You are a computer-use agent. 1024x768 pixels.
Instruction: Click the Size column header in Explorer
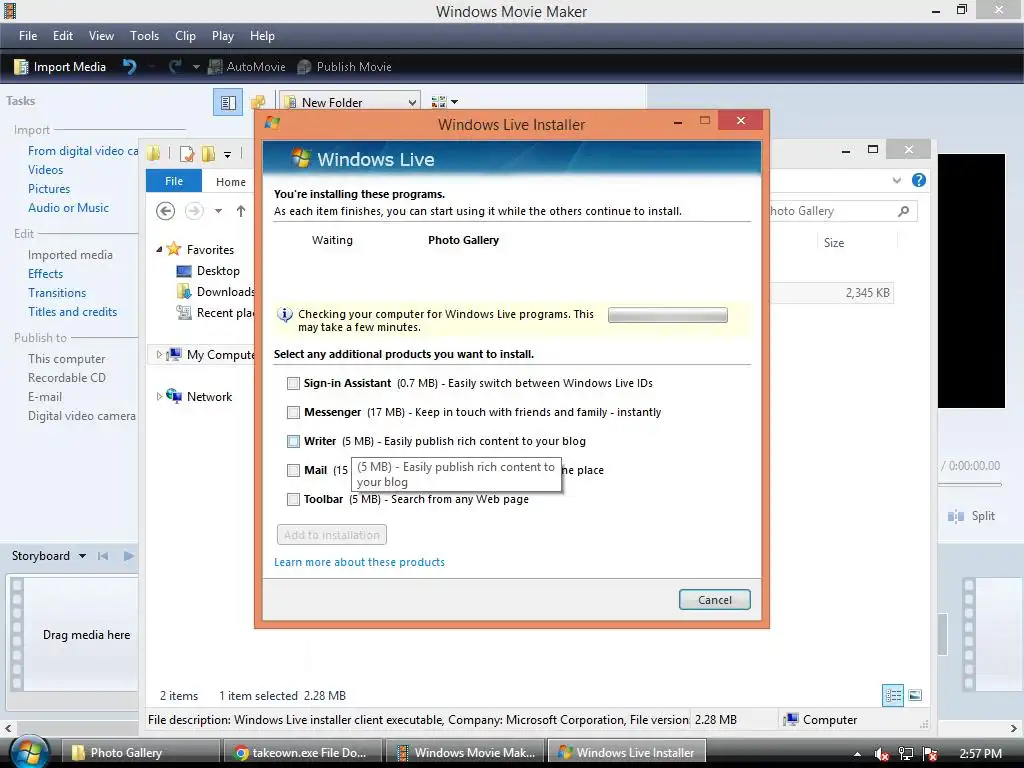pos(834,243)
